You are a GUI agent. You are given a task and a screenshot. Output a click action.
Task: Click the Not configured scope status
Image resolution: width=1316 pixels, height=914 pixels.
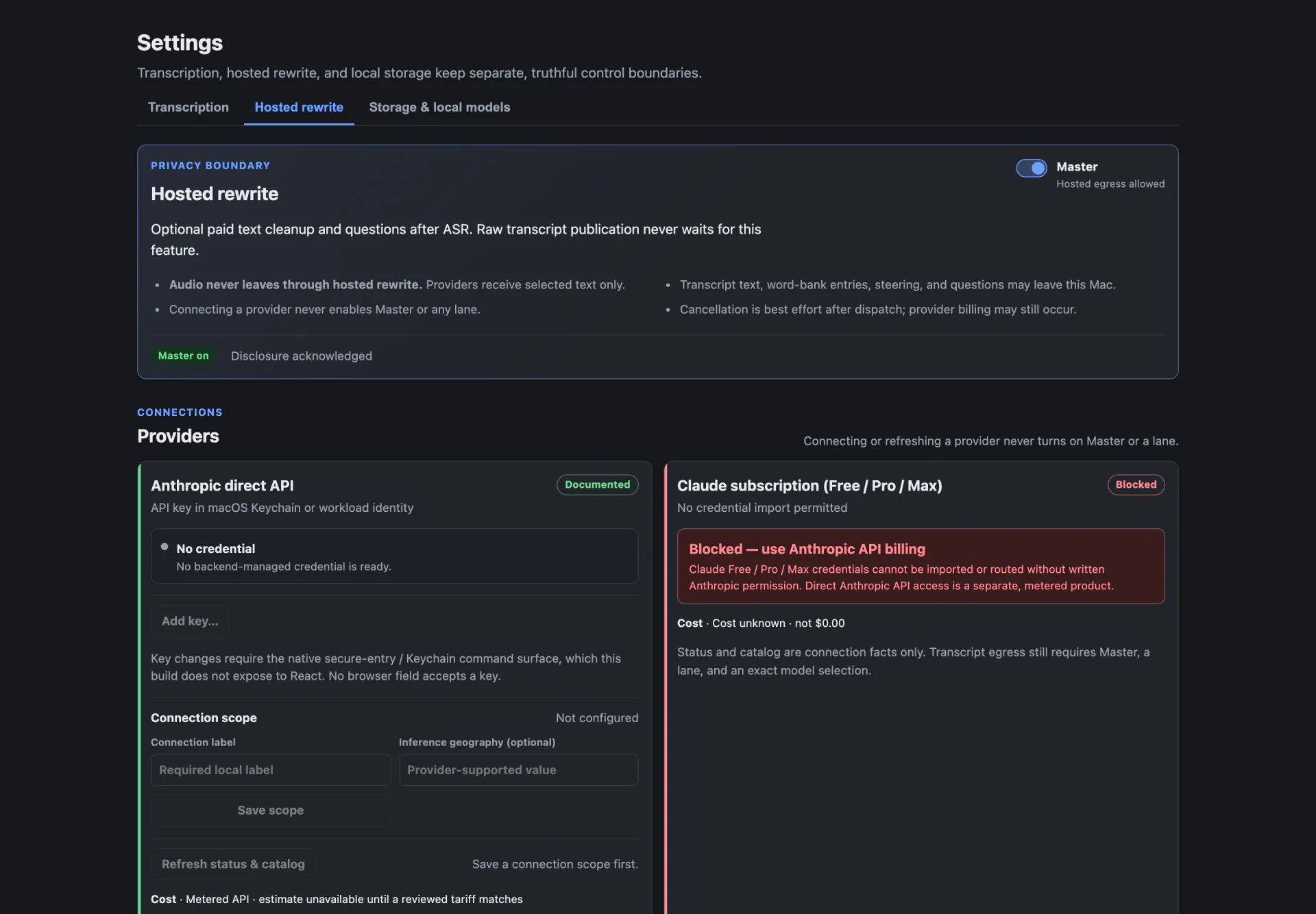pos(597,717)
